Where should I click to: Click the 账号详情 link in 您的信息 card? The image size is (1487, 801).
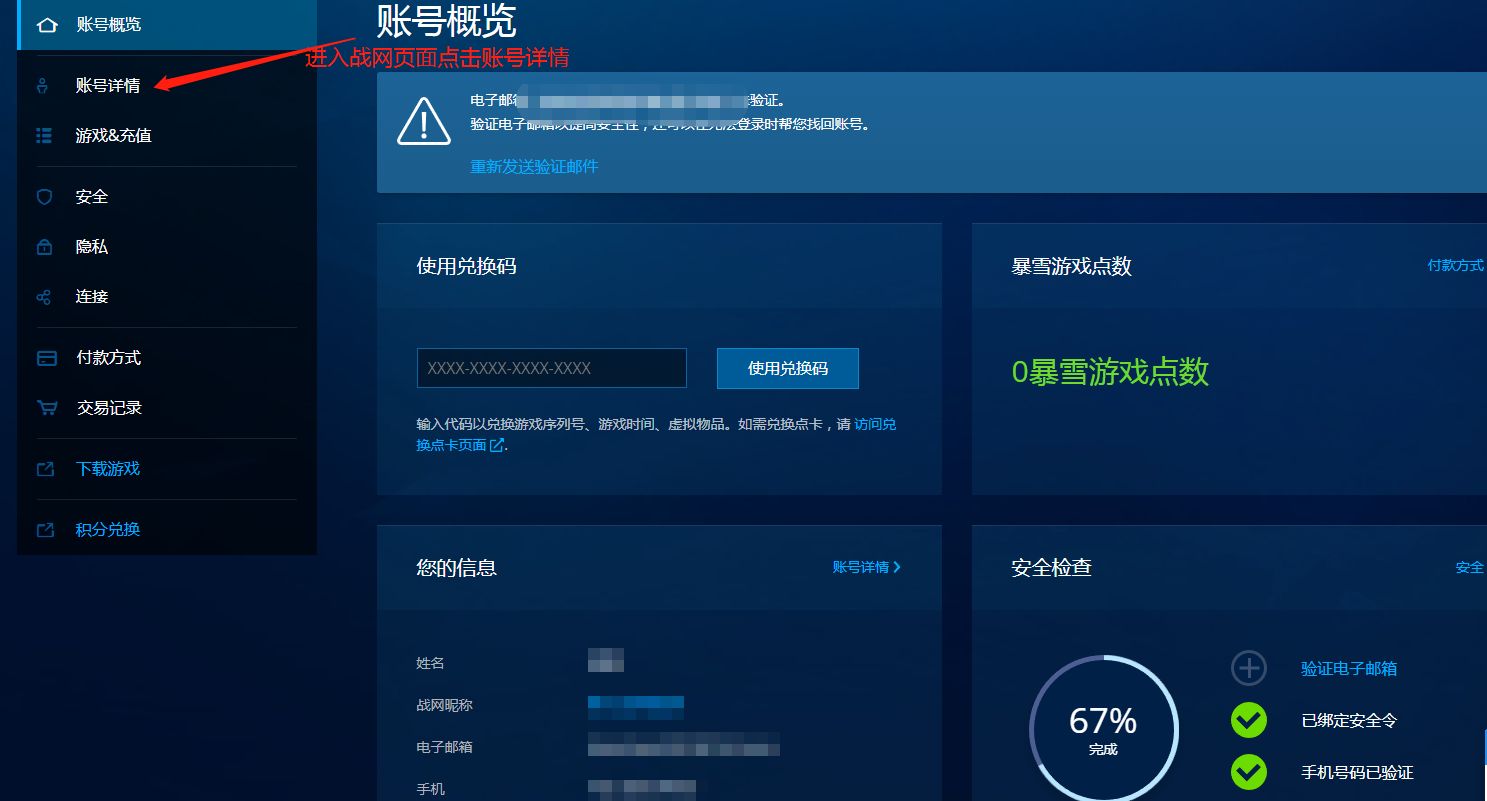(x=861, y=567)
